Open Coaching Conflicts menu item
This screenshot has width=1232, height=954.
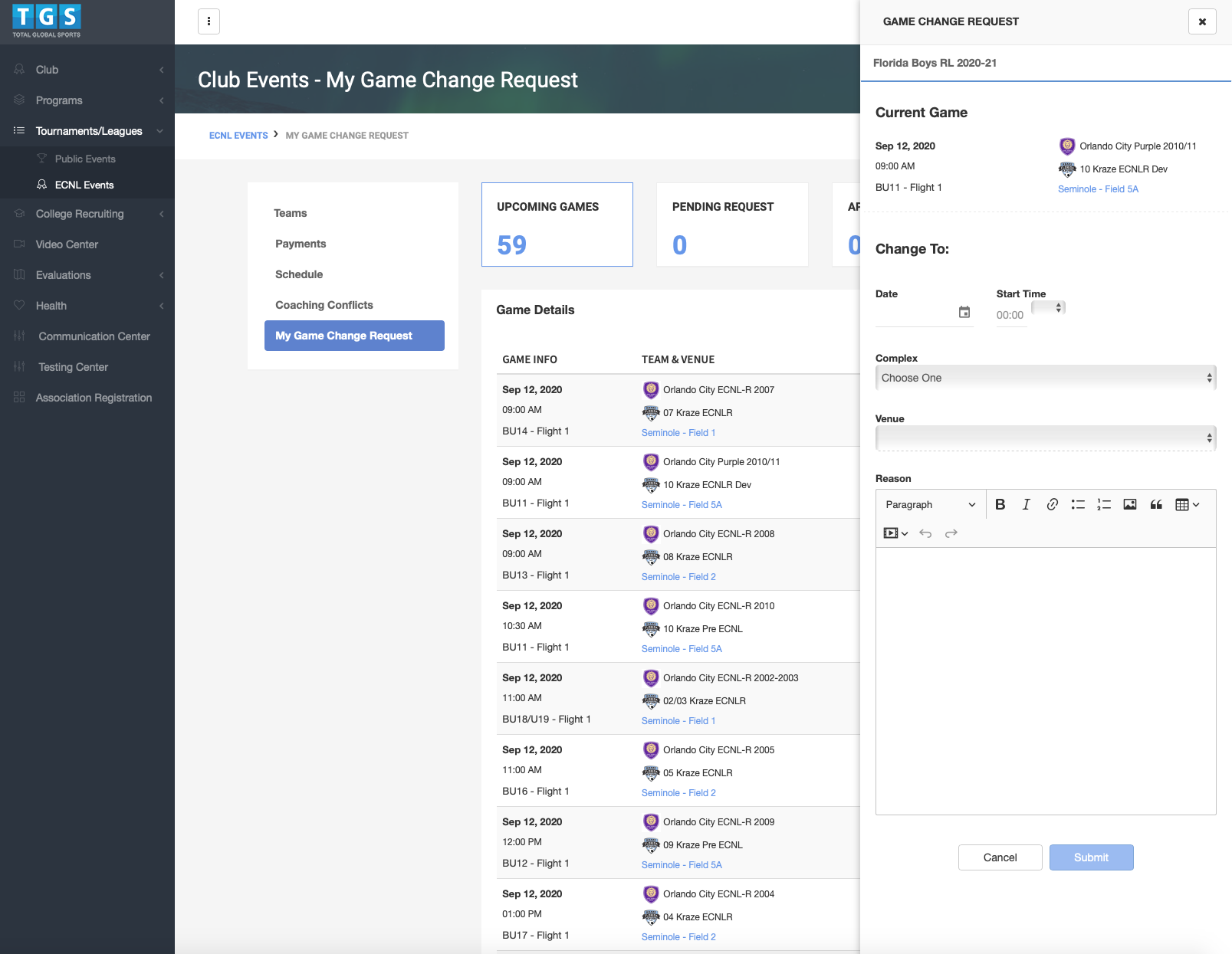(x=324, y=305)
